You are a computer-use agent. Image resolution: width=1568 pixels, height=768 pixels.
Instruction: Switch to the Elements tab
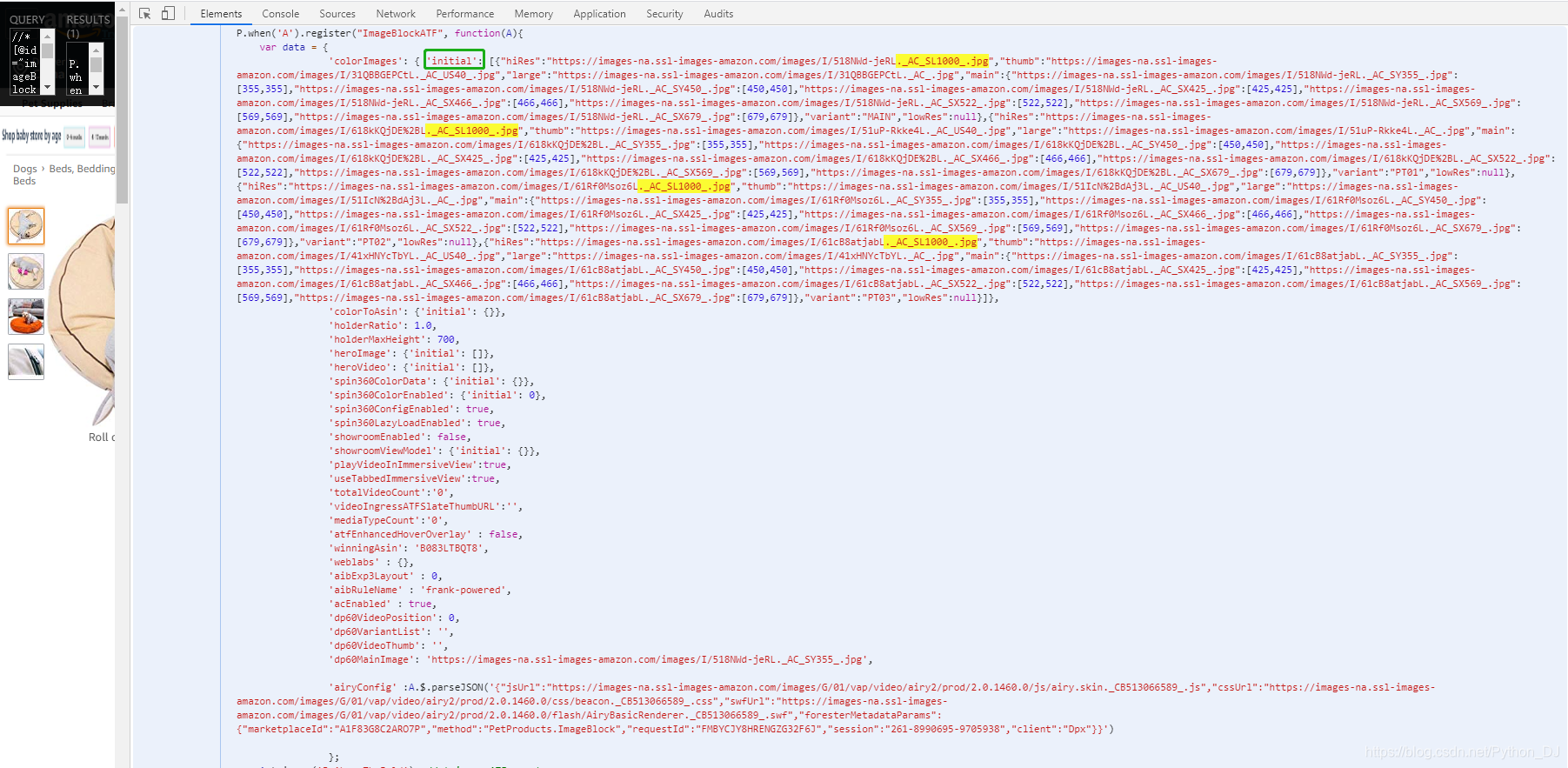tap(221, 14)
